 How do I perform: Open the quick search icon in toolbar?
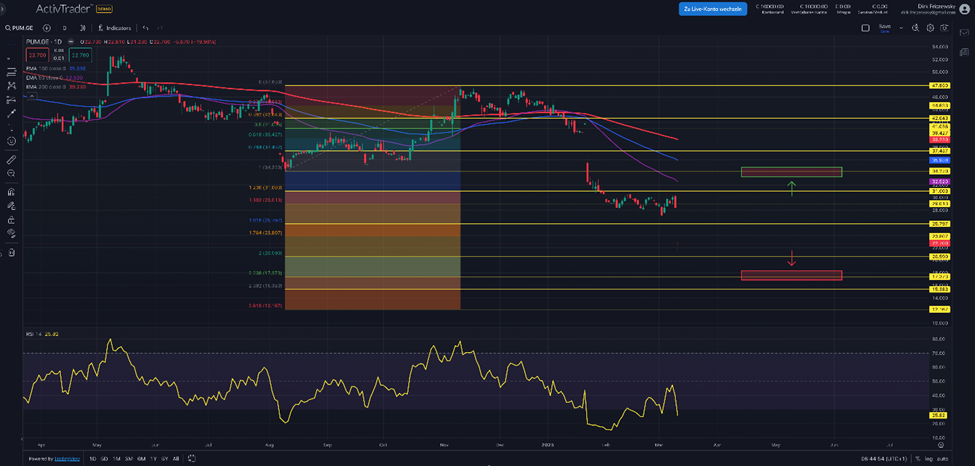(916, 28)
